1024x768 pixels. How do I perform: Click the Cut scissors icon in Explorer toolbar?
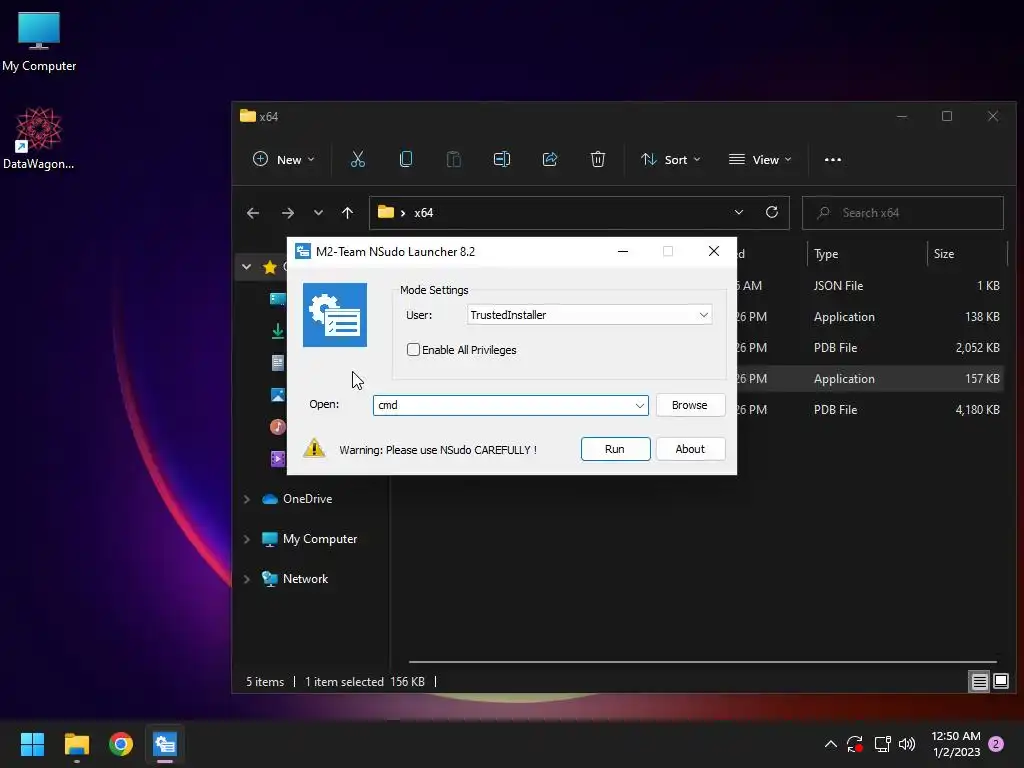point(358,159)
